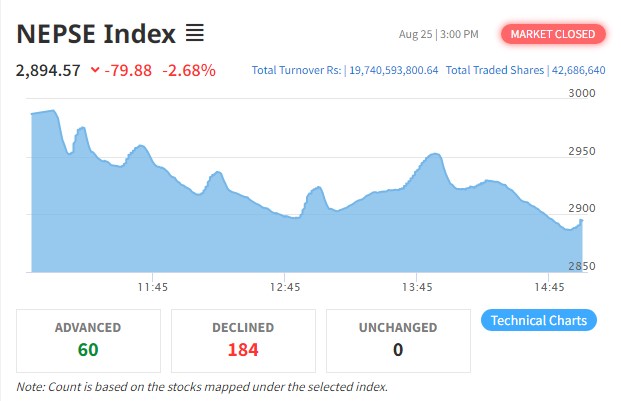The width and height of the screenshot is (621, 401).
Task: Select the ADVANCED count box
Action: pyautogui.click(x=88, y=338)
